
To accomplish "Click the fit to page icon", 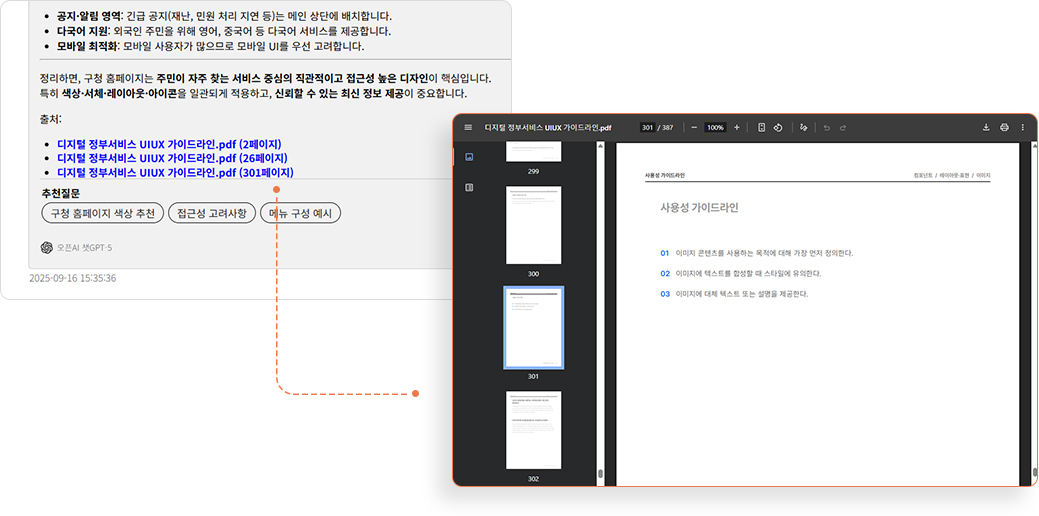I will click(761, 128).
